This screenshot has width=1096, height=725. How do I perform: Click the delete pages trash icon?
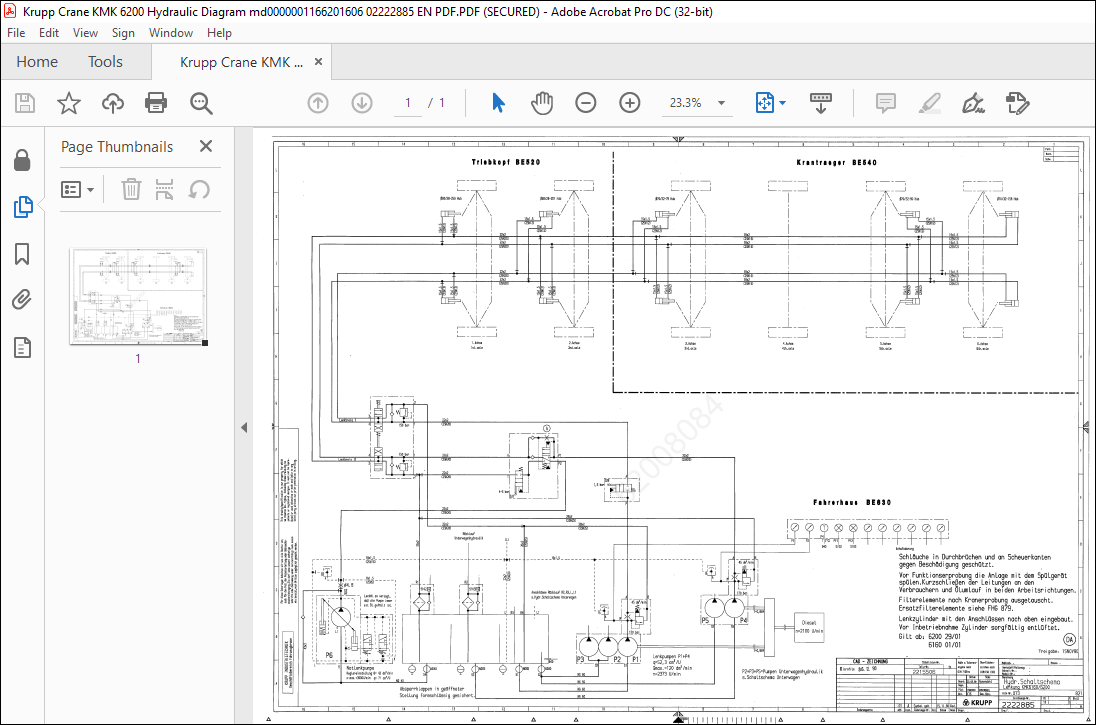tap(131, 189)
